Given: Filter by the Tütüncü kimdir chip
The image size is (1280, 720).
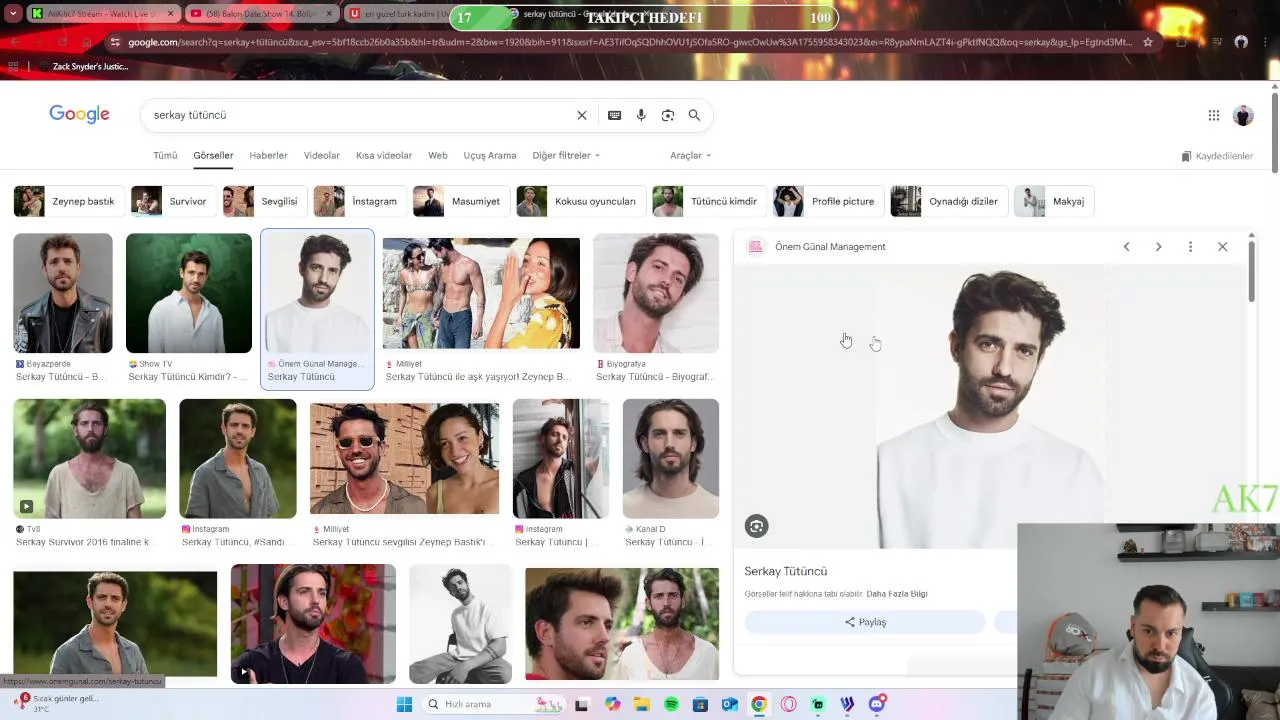Looking at the screenshot, I should (x=709, y=201).
